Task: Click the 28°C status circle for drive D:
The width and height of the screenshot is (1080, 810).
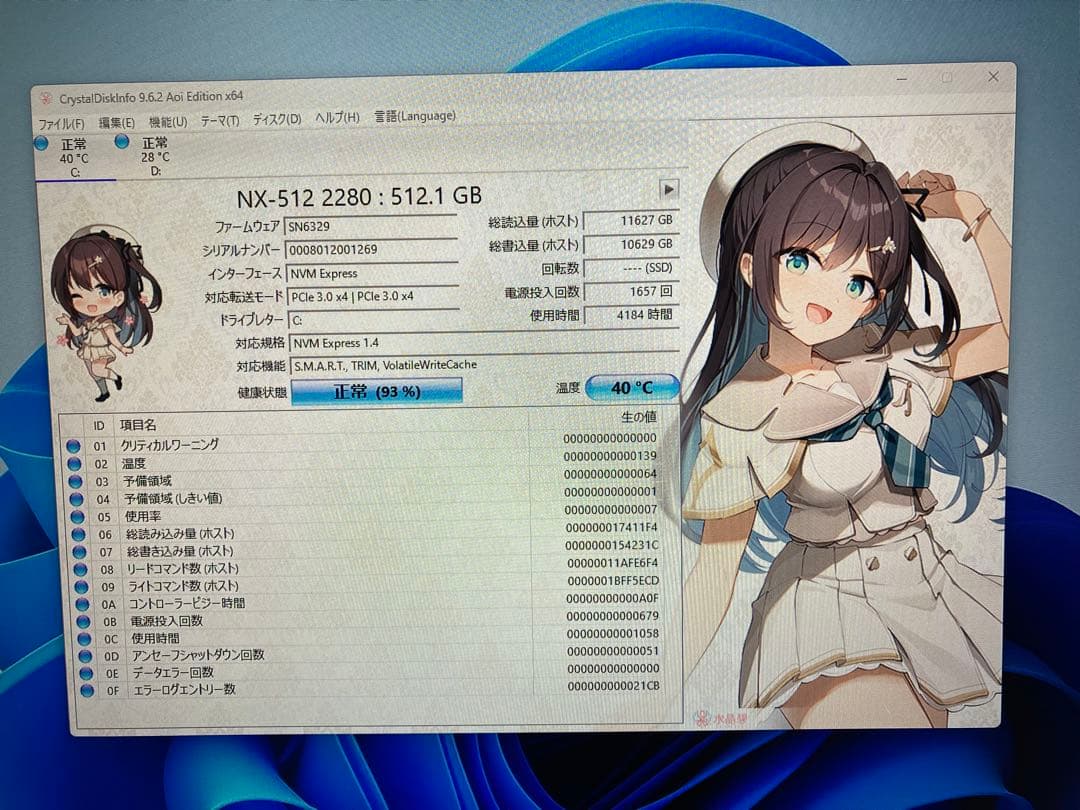Action: click(x=120, y=141)
